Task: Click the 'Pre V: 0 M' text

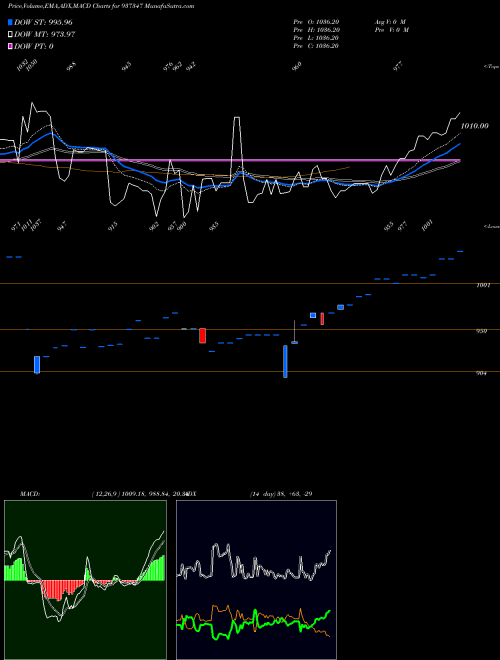Action: point(392,30)
